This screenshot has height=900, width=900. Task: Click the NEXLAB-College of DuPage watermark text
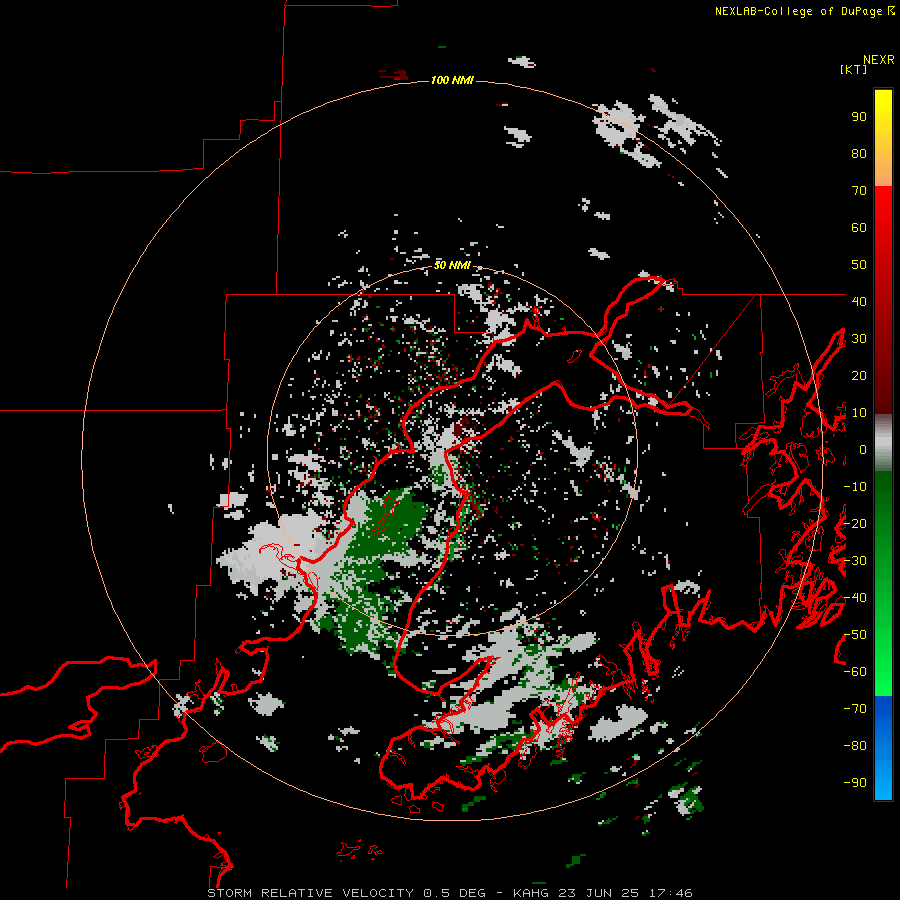pyautogui.click(x=804, y=11)
